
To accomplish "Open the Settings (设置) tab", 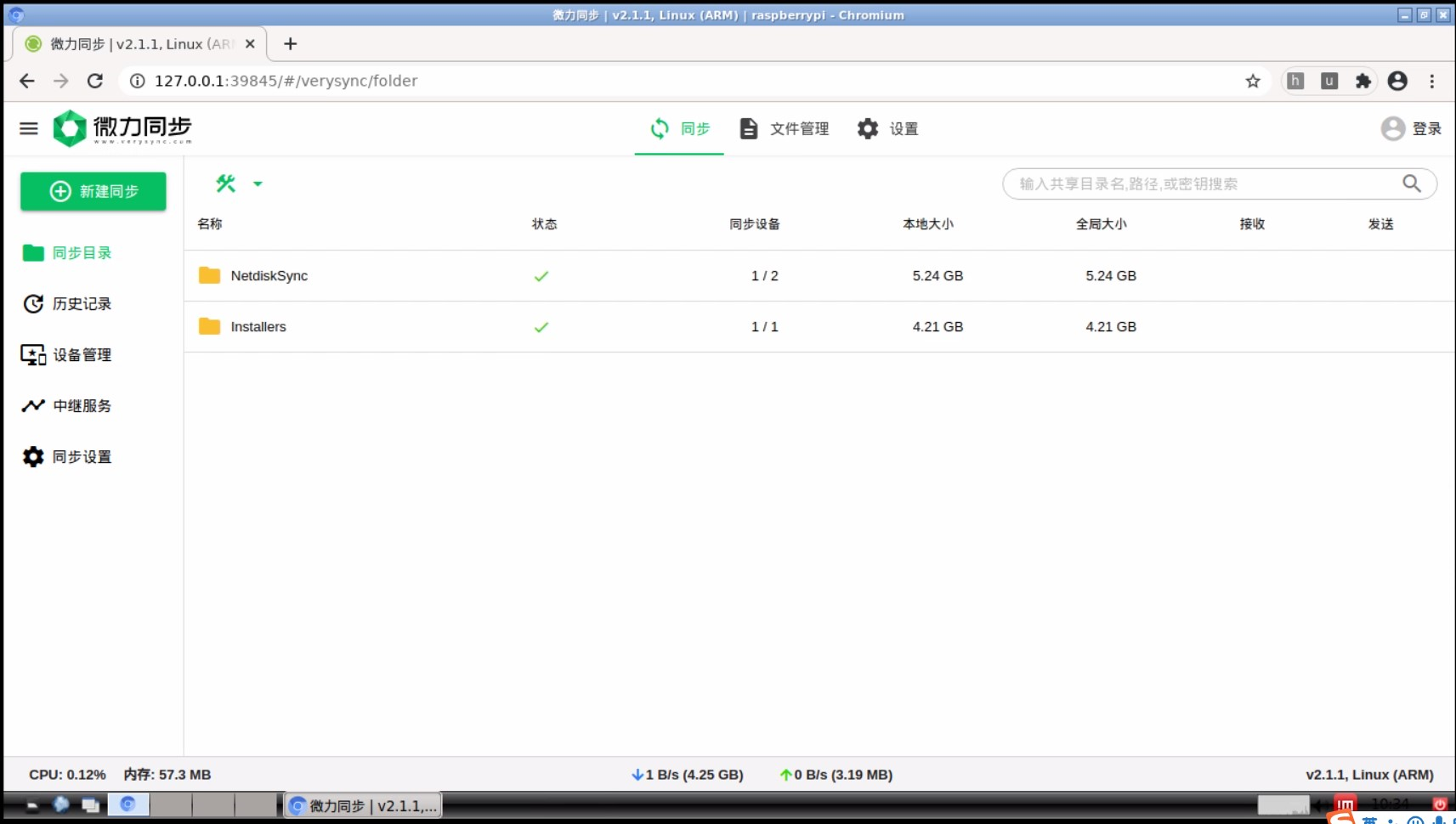I will 887,128.
